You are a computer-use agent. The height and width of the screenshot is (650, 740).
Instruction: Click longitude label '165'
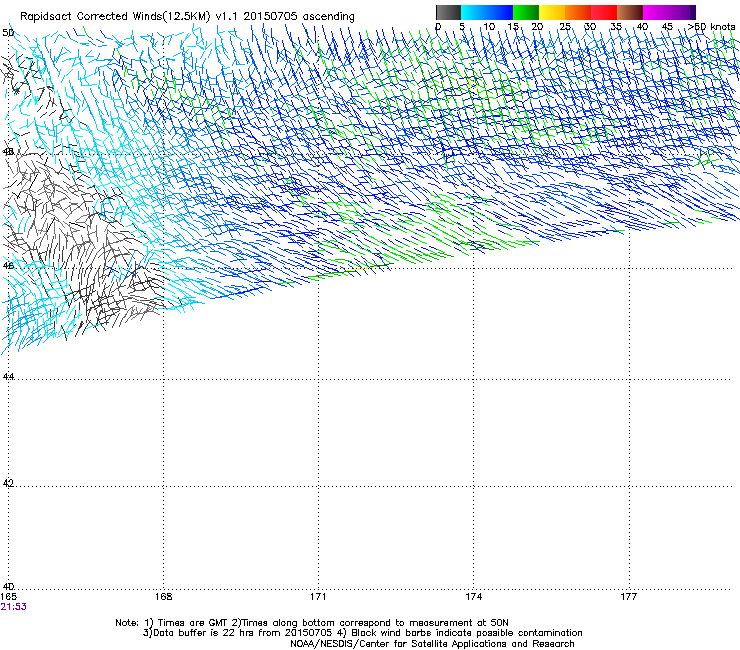[x=8, y=597]
